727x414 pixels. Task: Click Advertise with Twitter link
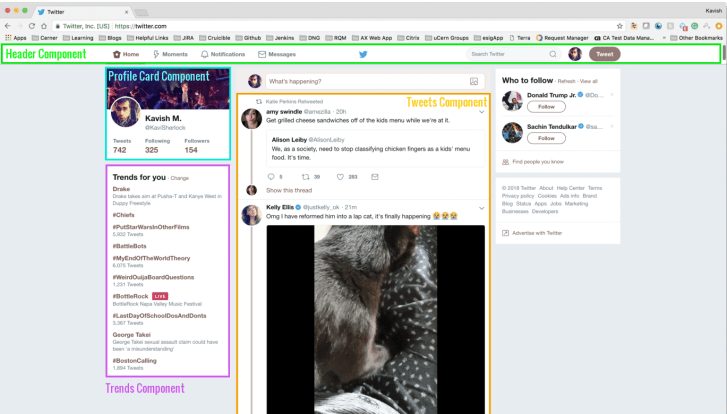pos(537,233)
